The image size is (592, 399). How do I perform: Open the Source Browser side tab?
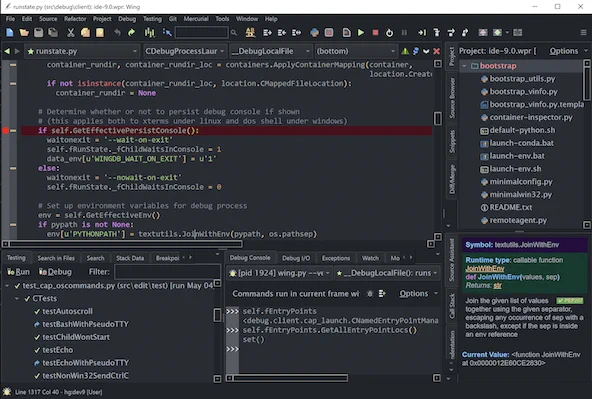(452, 98)
